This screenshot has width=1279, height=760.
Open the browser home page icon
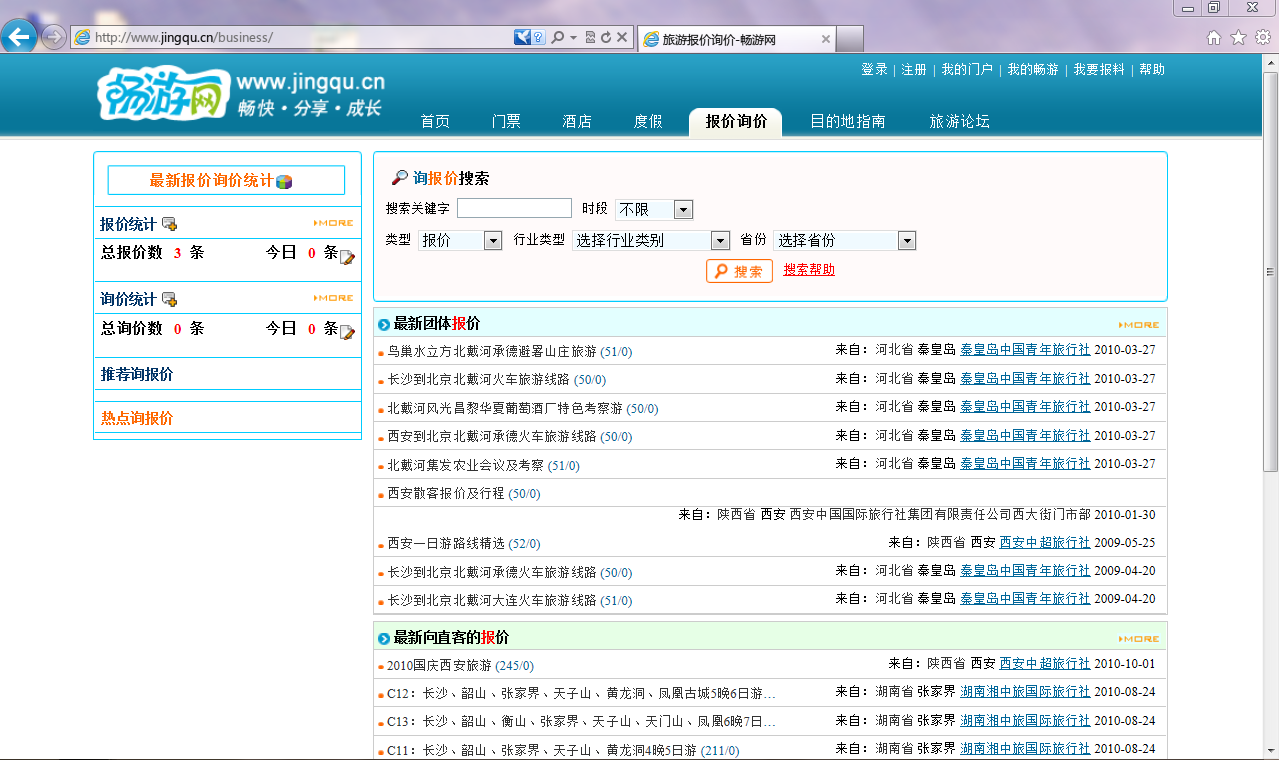(x=1214, y=38)
